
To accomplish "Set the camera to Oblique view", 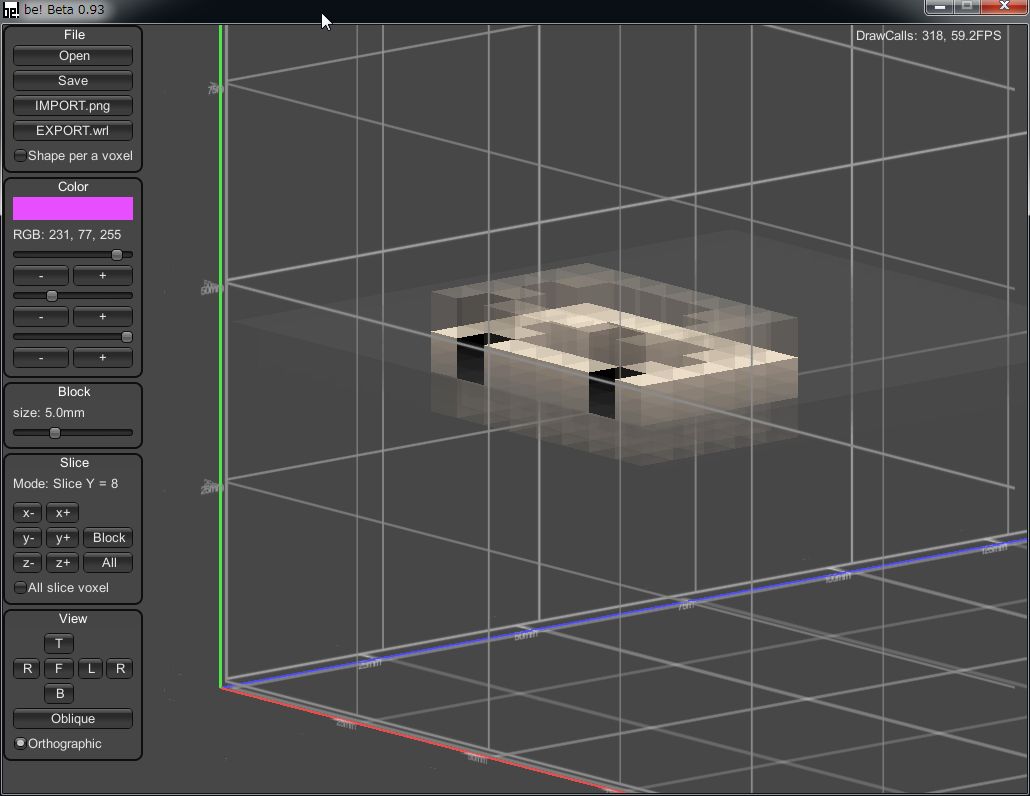I will 73,719.
